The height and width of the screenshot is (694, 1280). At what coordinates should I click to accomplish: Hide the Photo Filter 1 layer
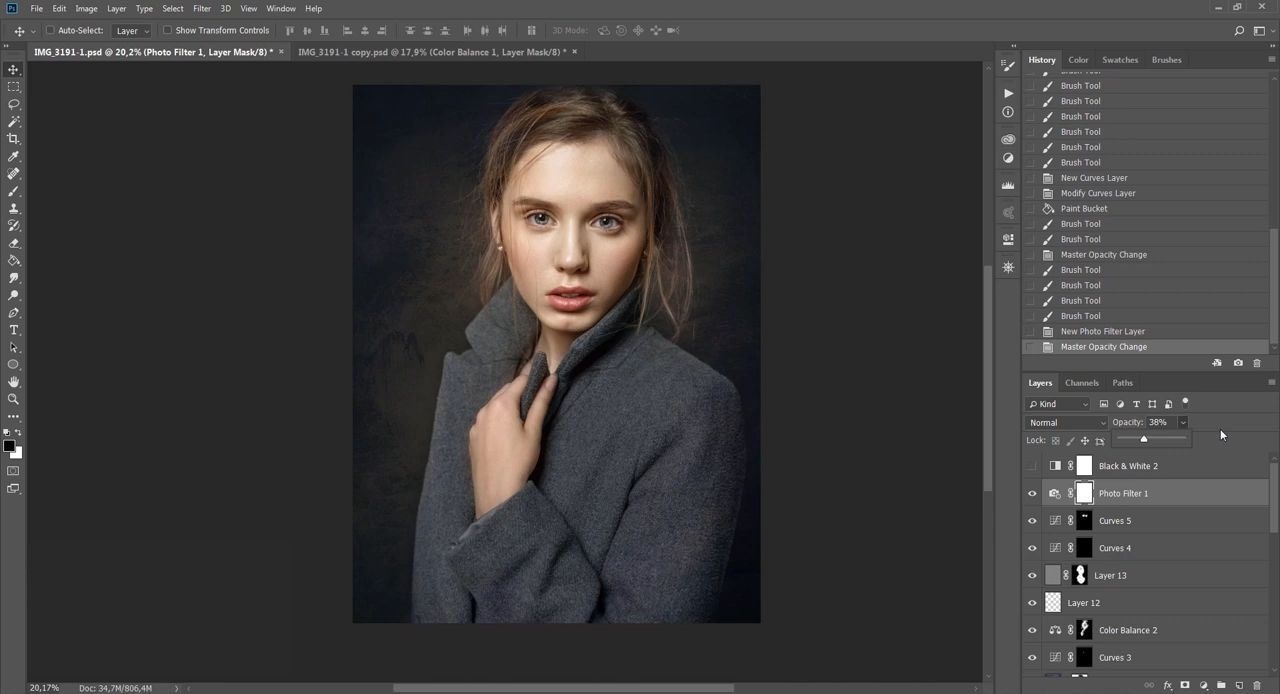pos(1032,493)
